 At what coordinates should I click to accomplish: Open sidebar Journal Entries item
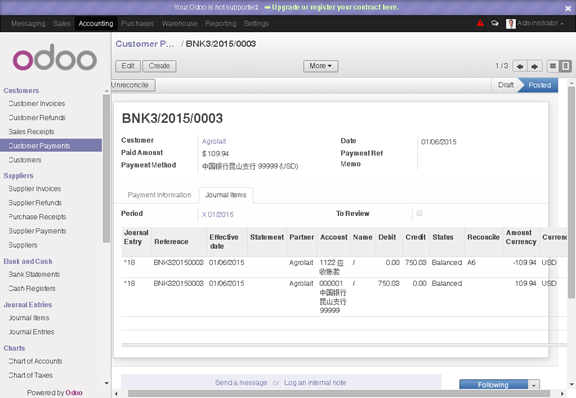coord(32,331)
